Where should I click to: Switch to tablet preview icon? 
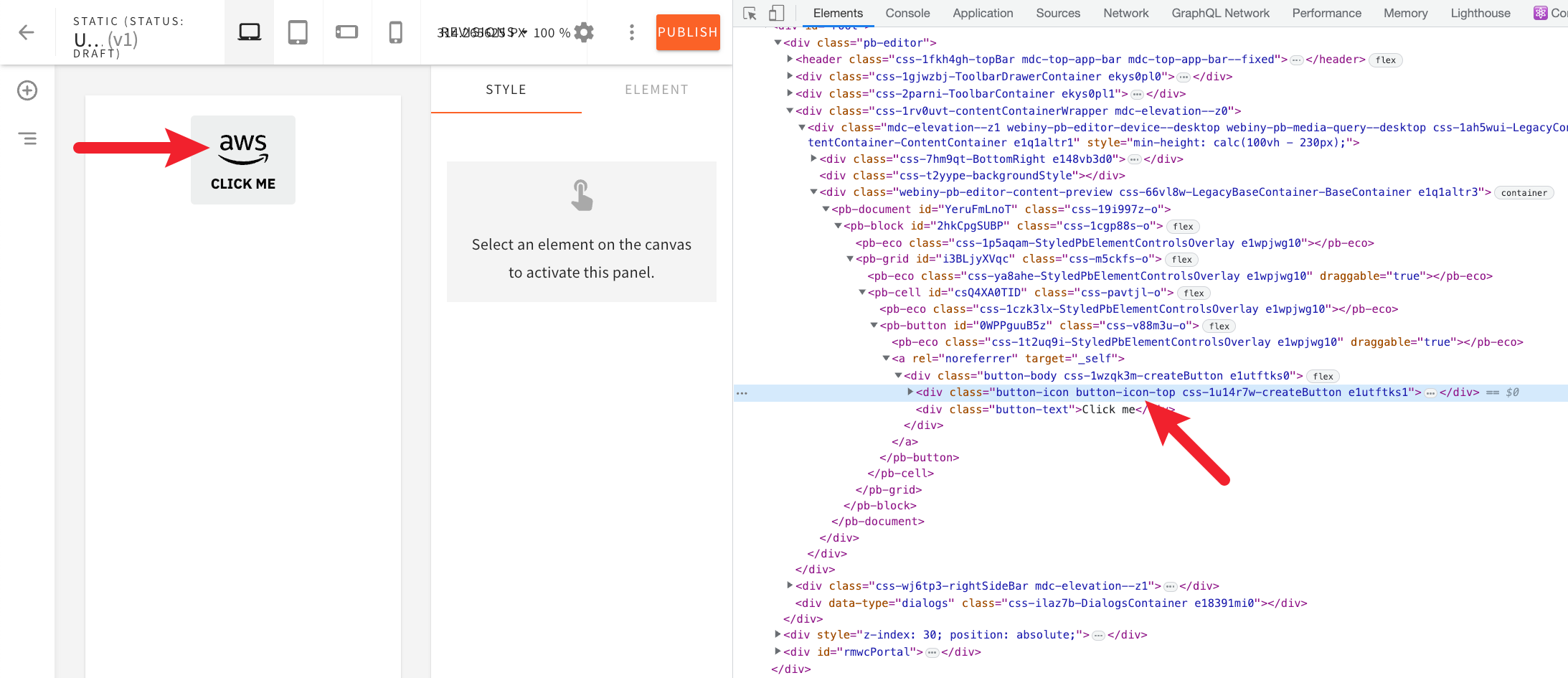[x=298, y=32]
